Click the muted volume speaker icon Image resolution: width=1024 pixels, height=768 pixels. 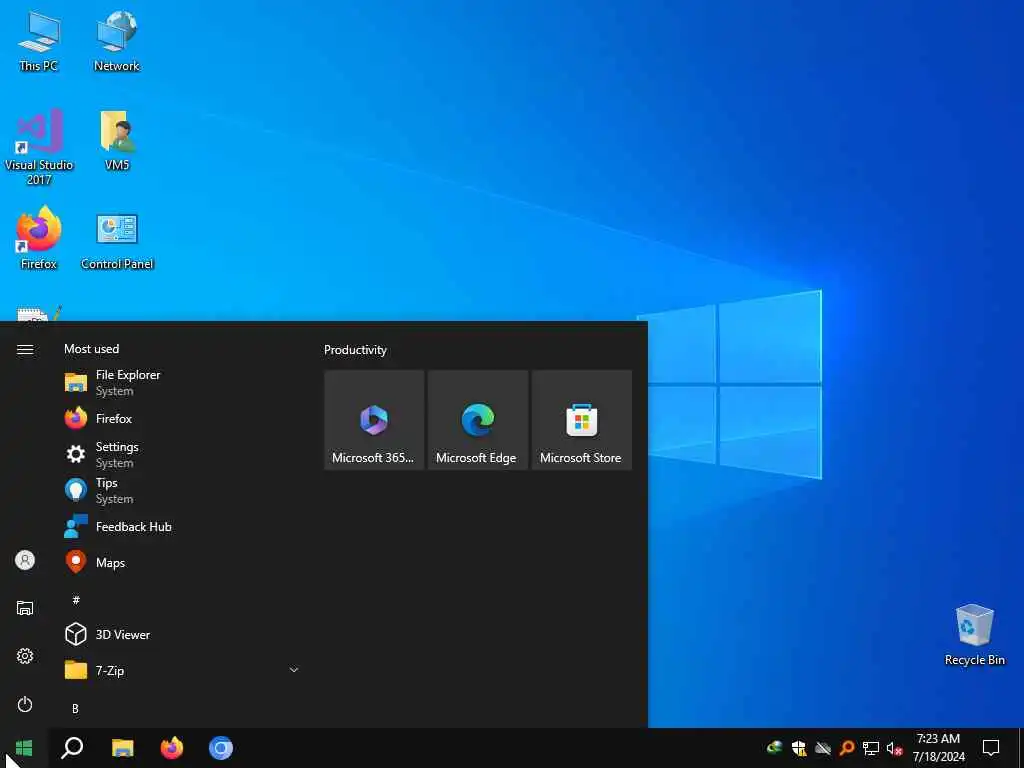(894, 748)
